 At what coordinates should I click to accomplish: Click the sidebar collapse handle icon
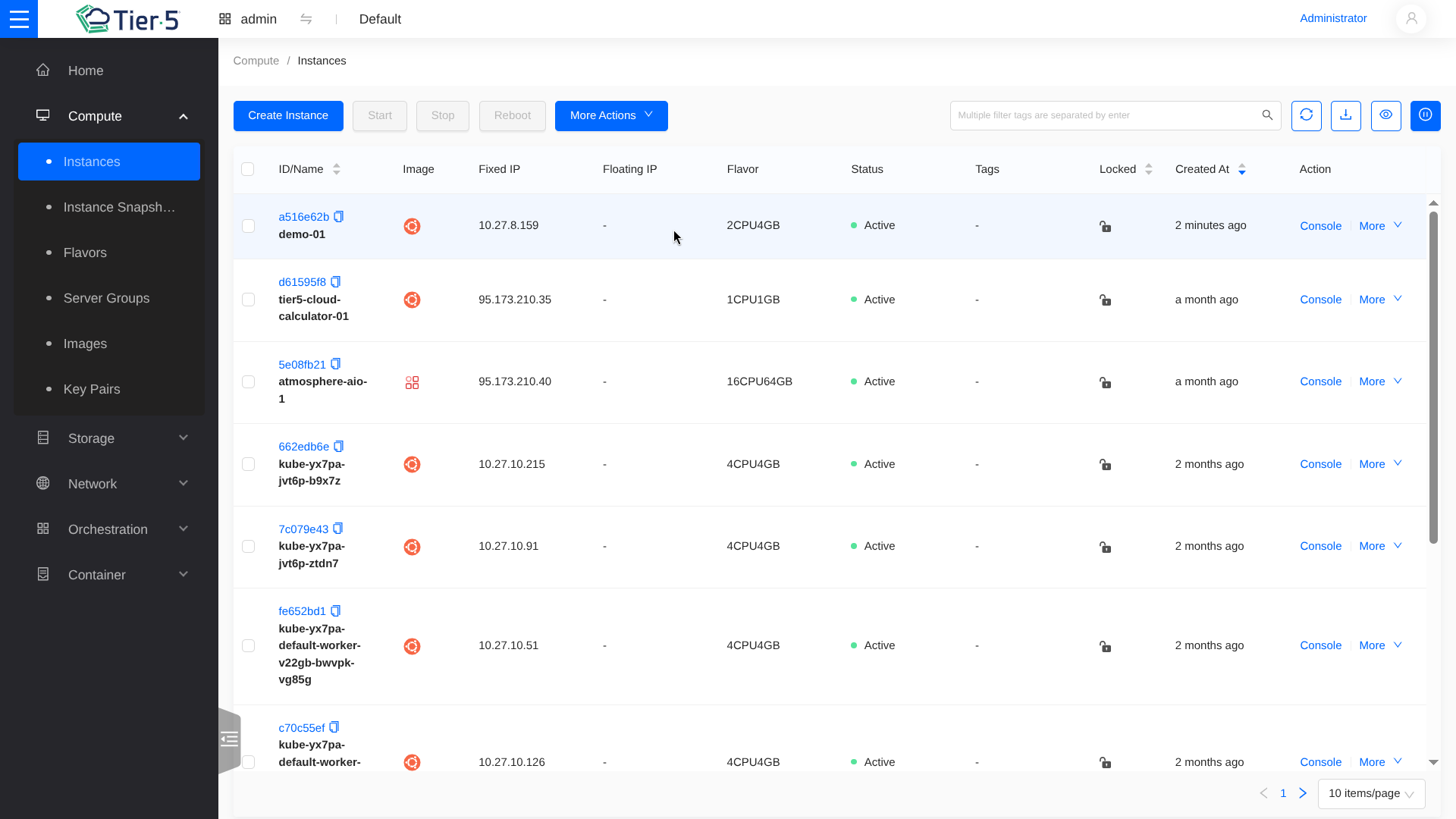pos(229,739)
